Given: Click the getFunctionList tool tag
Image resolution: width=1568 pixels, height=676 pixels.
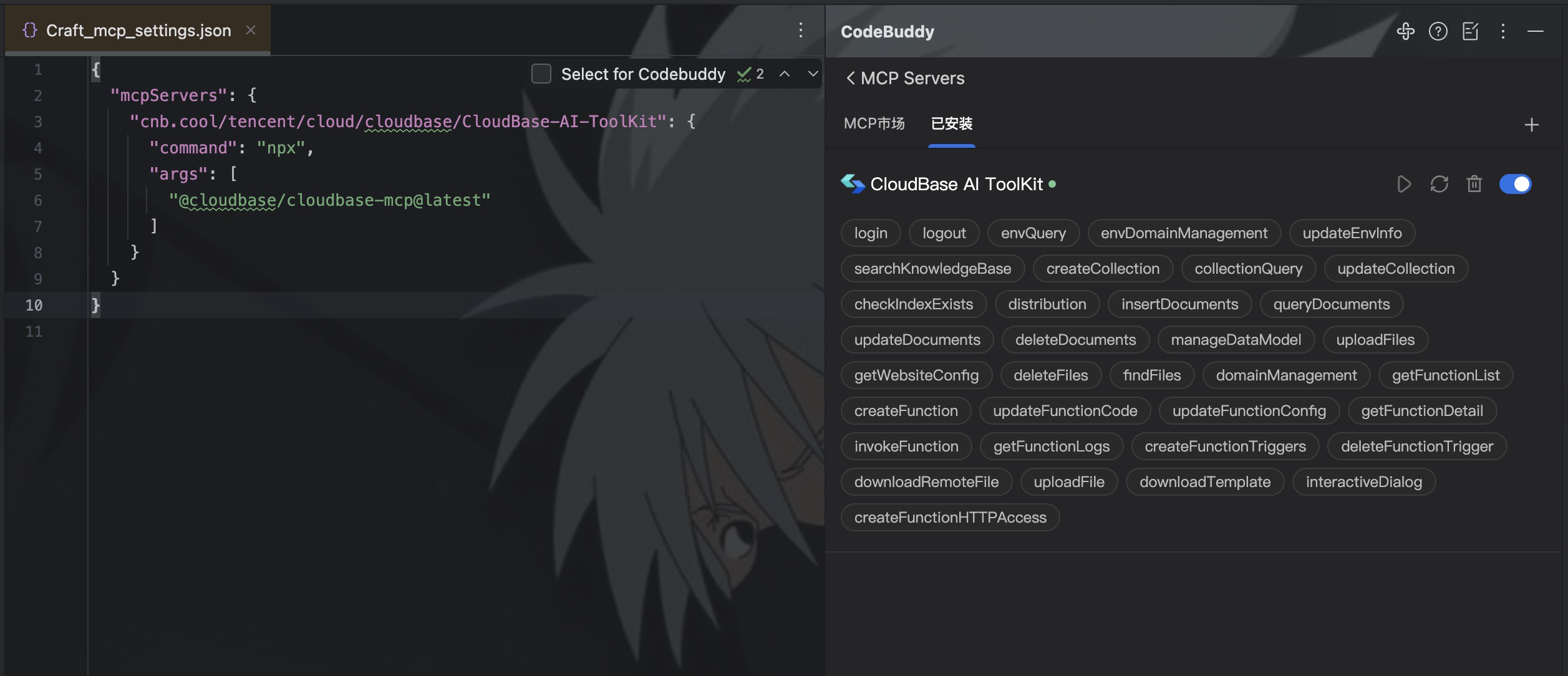Looking at the screenshot, I should pyautogui.click(x=1446, y=375).
